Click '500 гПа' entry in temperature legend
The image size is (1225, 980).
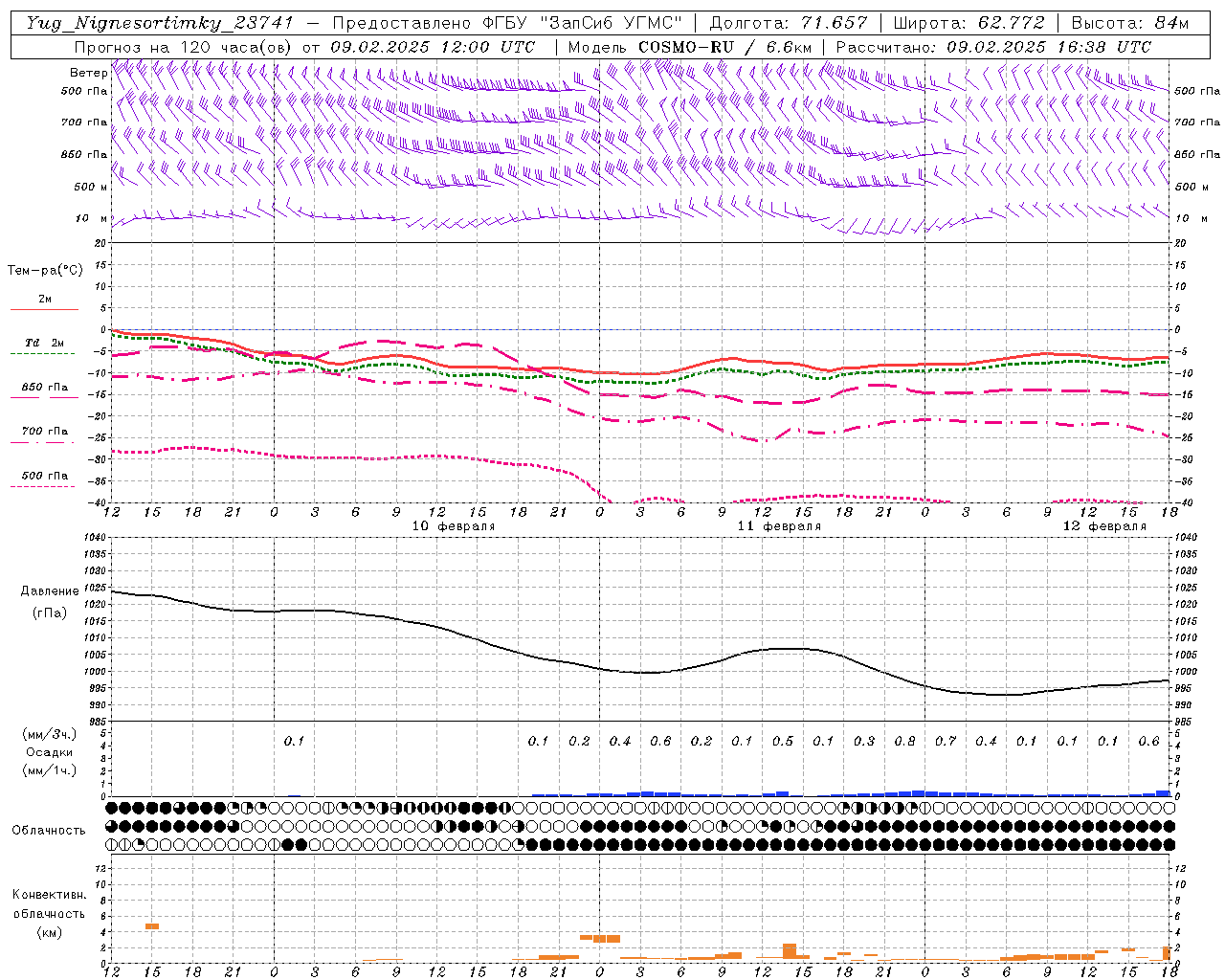click(45, 476)
